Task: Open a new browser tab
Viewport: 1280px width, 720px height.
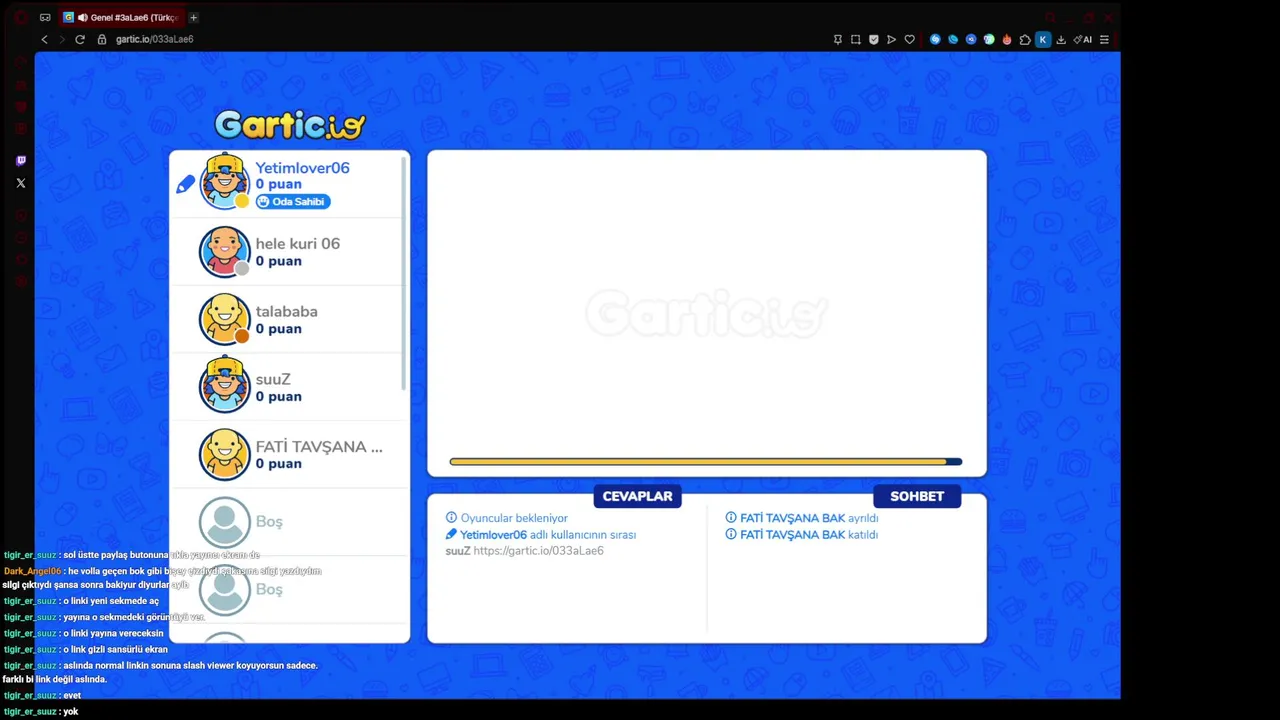Action: click(193, 17)
